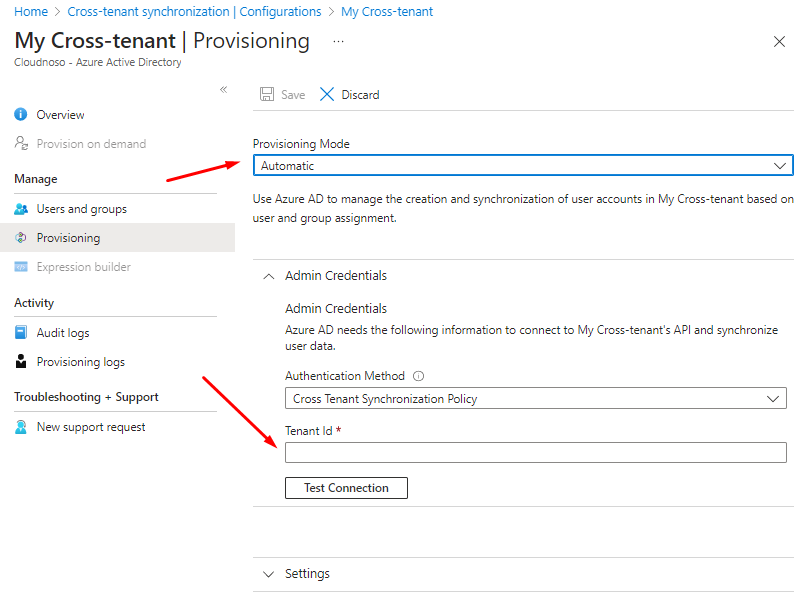Image resolution: width=802 pixels, height=612 pixels.
Task: Click the Users and groups icon
Action: pyautogui.click(x=21, y=209)
